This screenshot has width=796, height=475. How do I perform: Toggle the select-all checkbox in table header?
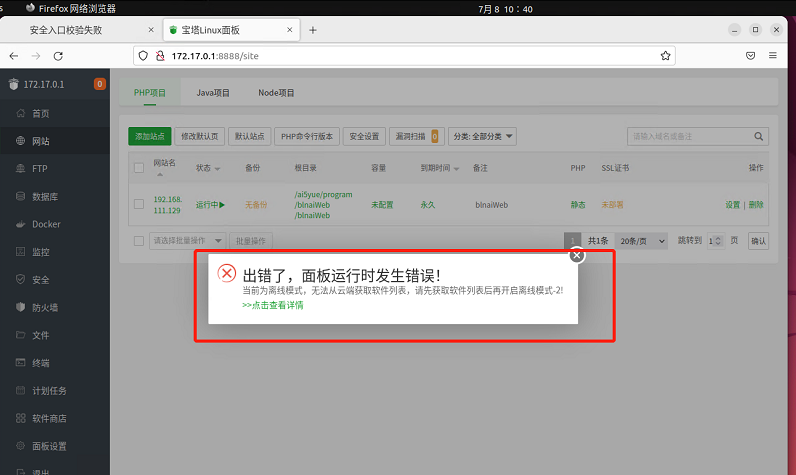click(139, 168)
